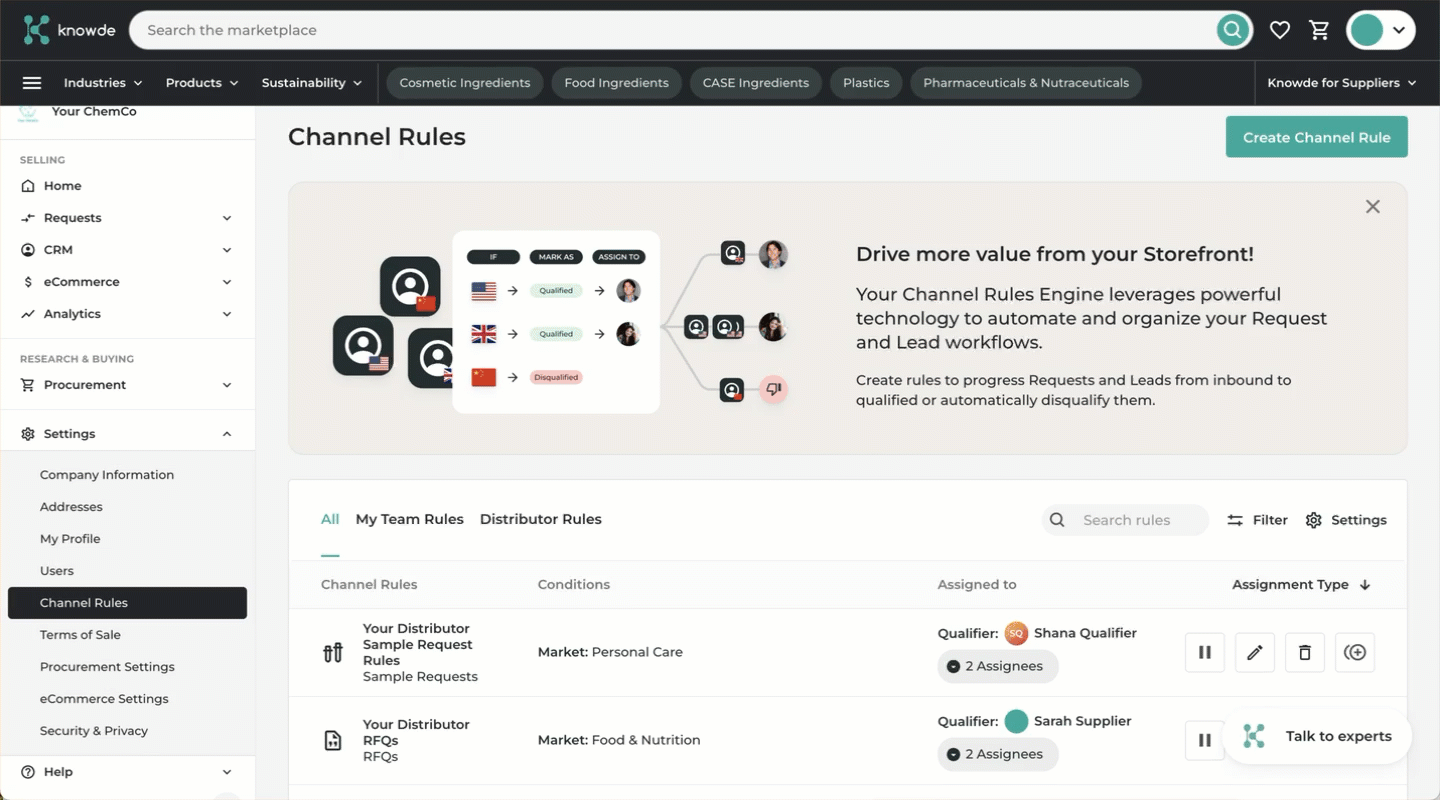
Task: Open the shopping cart icon
Action: 1320,30
